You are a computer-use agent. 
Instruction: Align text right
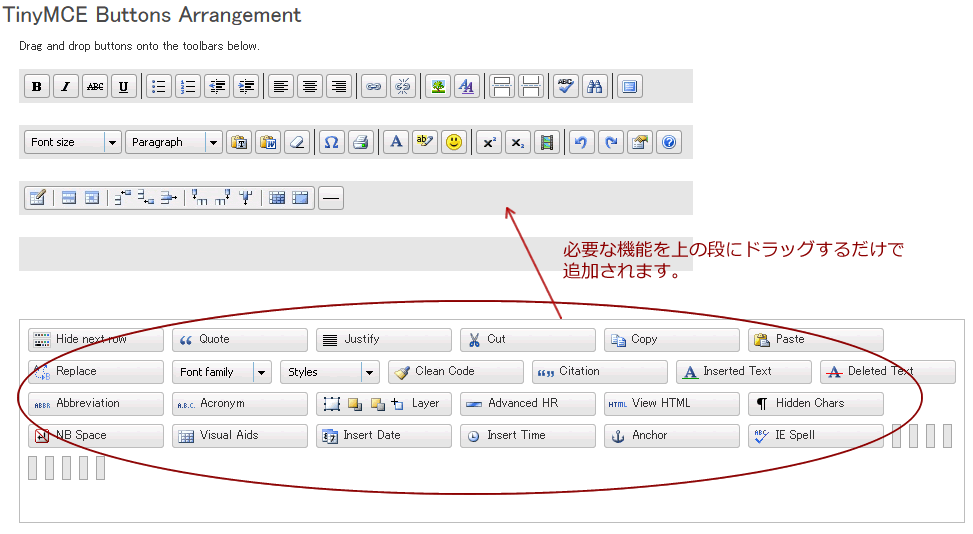click(x=339, y=86)
